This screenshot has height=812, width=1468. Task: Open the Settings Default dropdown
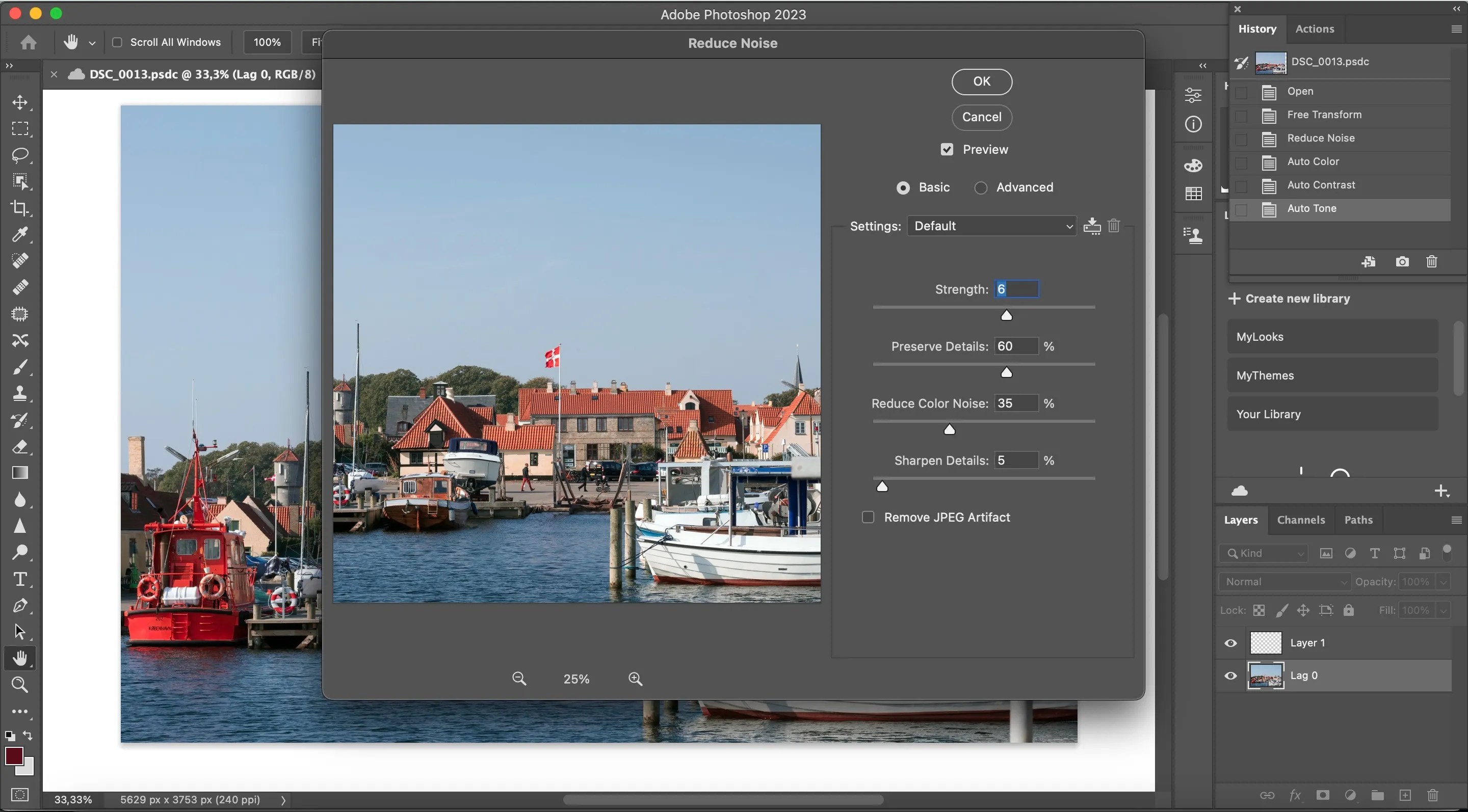click(x=992, y=226)
